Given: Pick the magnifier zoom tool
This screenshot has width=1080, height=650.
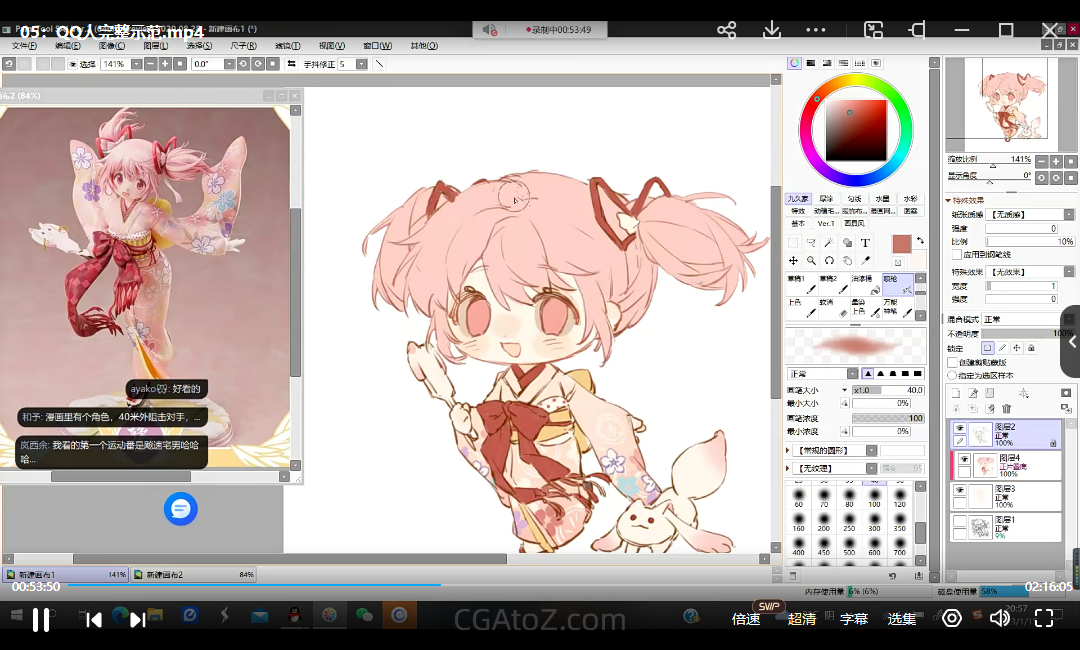Looking at the screenshot, I should (x=811, y=261).
